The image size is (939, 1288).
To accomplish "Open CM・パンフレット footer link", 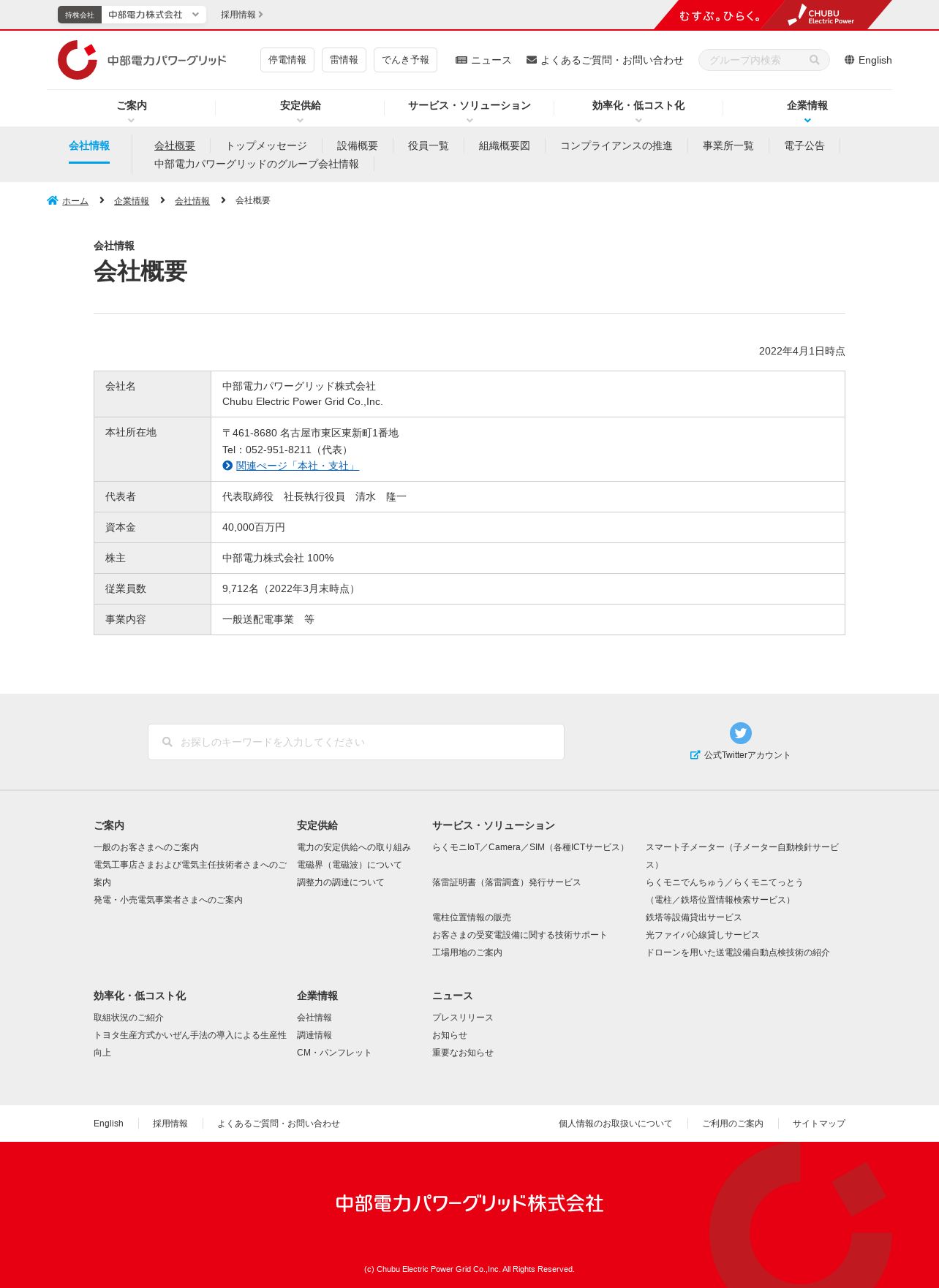I will point(334,1053).
